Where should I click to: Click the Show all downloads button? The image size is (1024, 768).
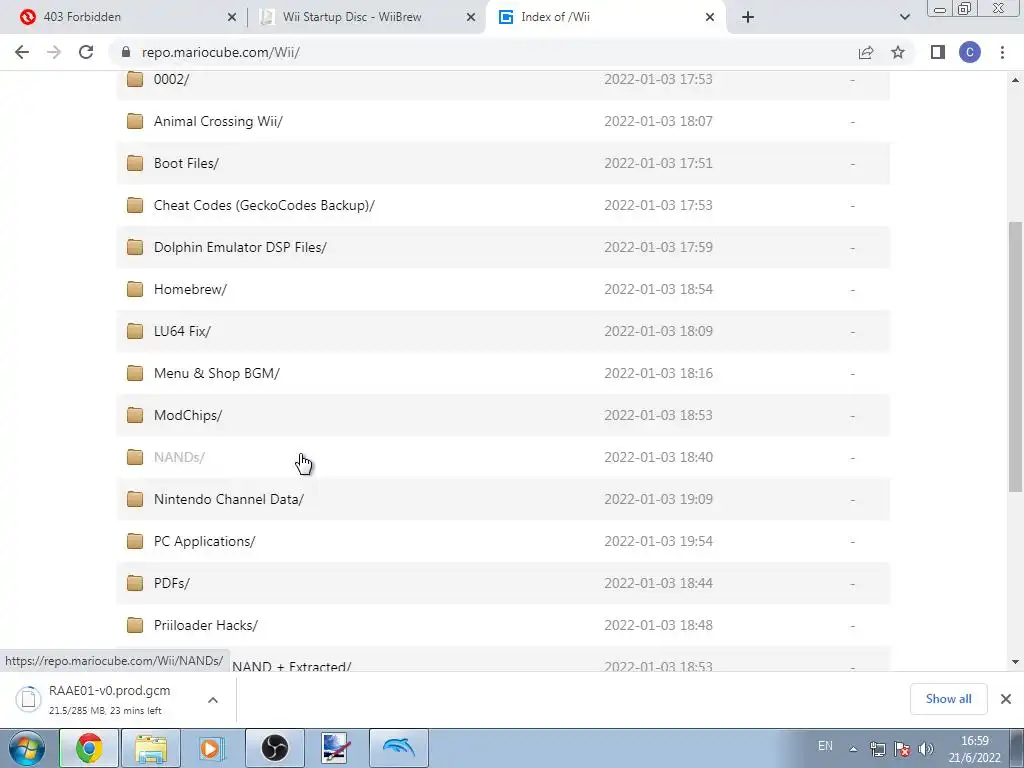(x=948, y=699)
